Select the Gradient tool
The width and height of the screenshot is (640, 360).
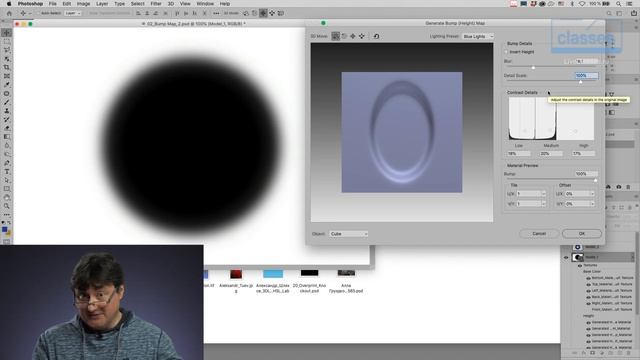coord(7,137)
